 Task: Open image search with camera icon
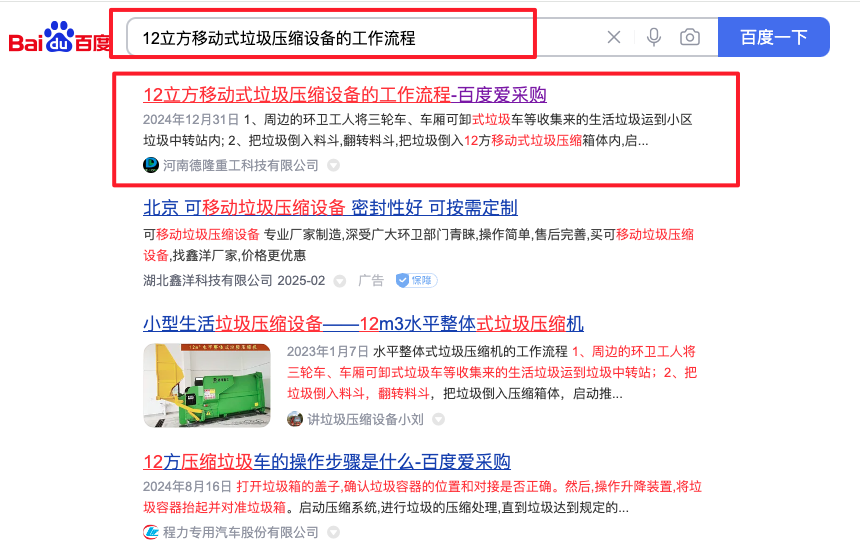689,37
